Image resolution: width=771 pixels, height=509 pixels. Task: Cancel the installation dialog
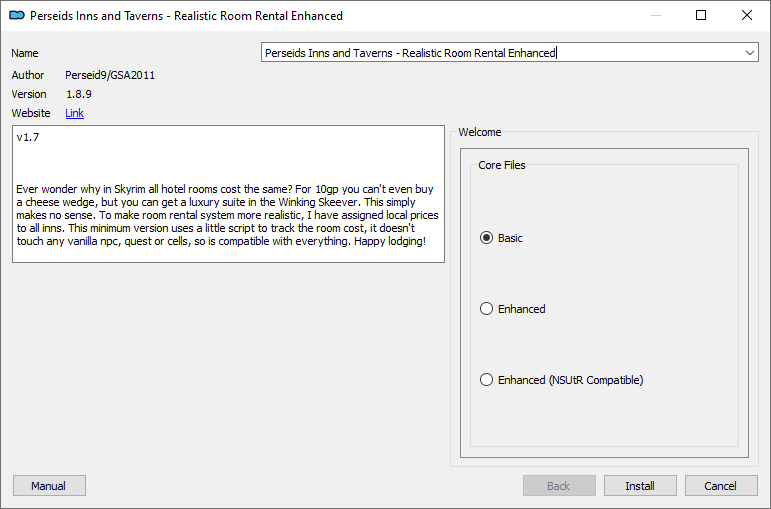pyautogui.click(x=721, y=486)
